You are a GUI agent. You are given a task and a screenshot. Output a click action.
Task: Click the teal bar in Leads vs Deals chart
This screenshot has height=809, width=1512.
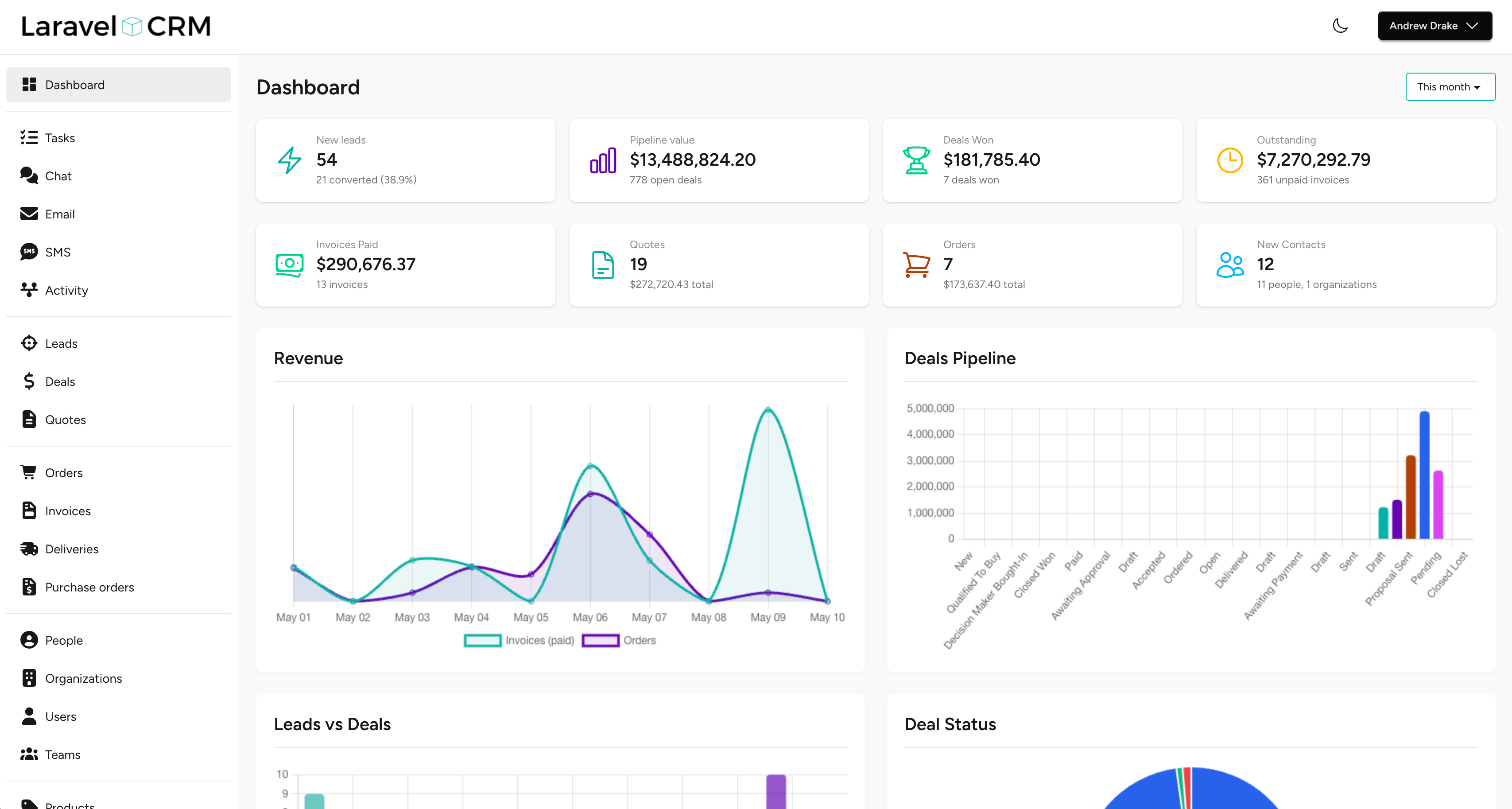click(314, 801)
